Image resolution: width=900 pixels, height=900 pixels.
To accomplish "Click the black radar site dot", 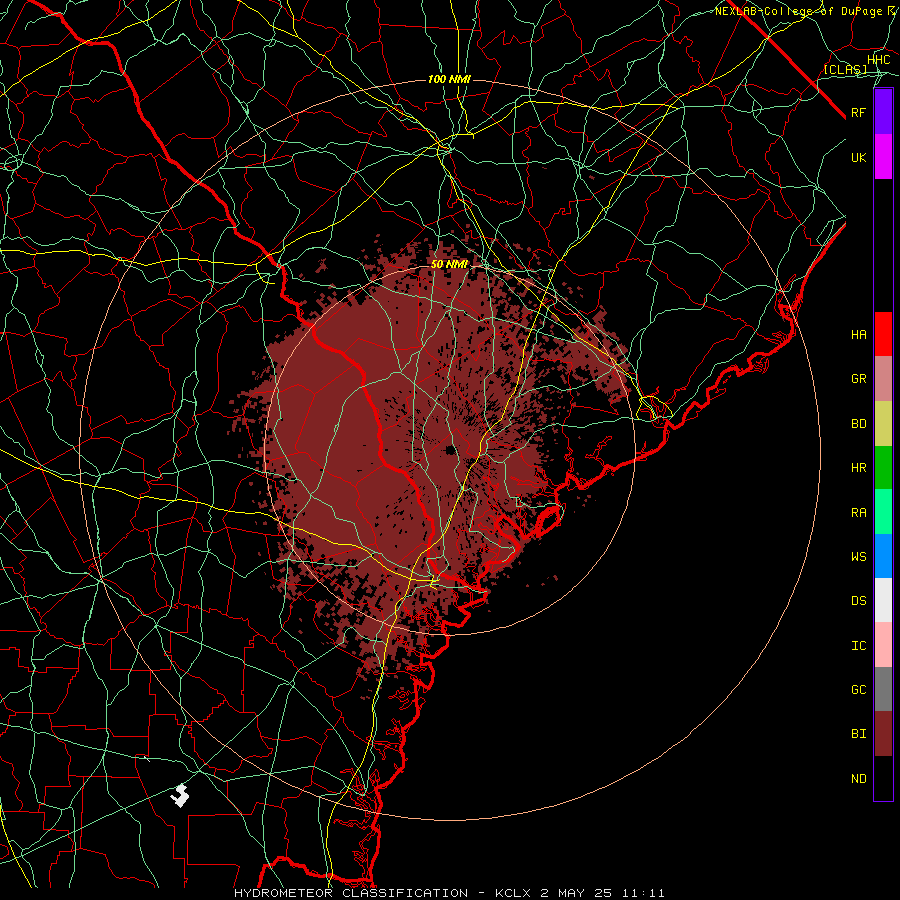I will point(451,449).
